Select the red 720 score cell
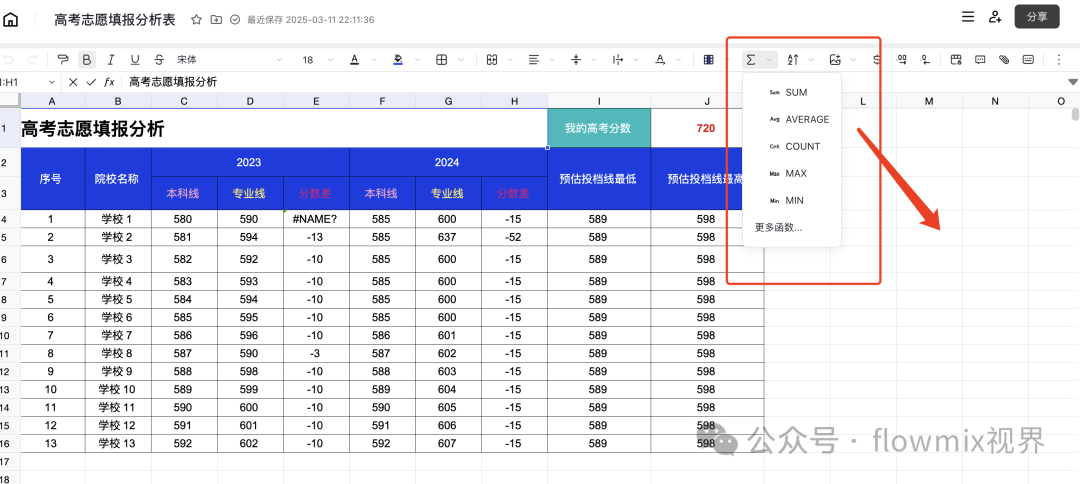1080x484 pixels. (x=706, y=128)
